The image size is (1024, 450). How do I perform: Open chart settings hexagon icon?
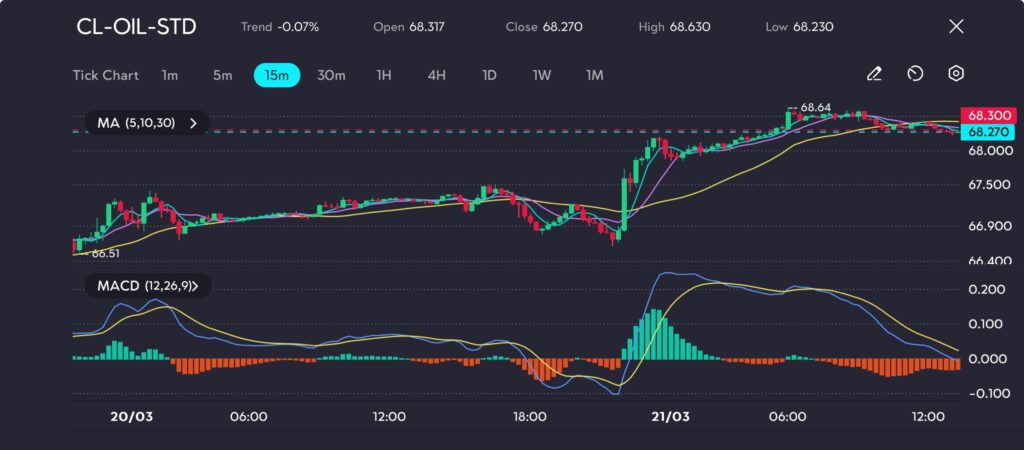pos(956,74)
